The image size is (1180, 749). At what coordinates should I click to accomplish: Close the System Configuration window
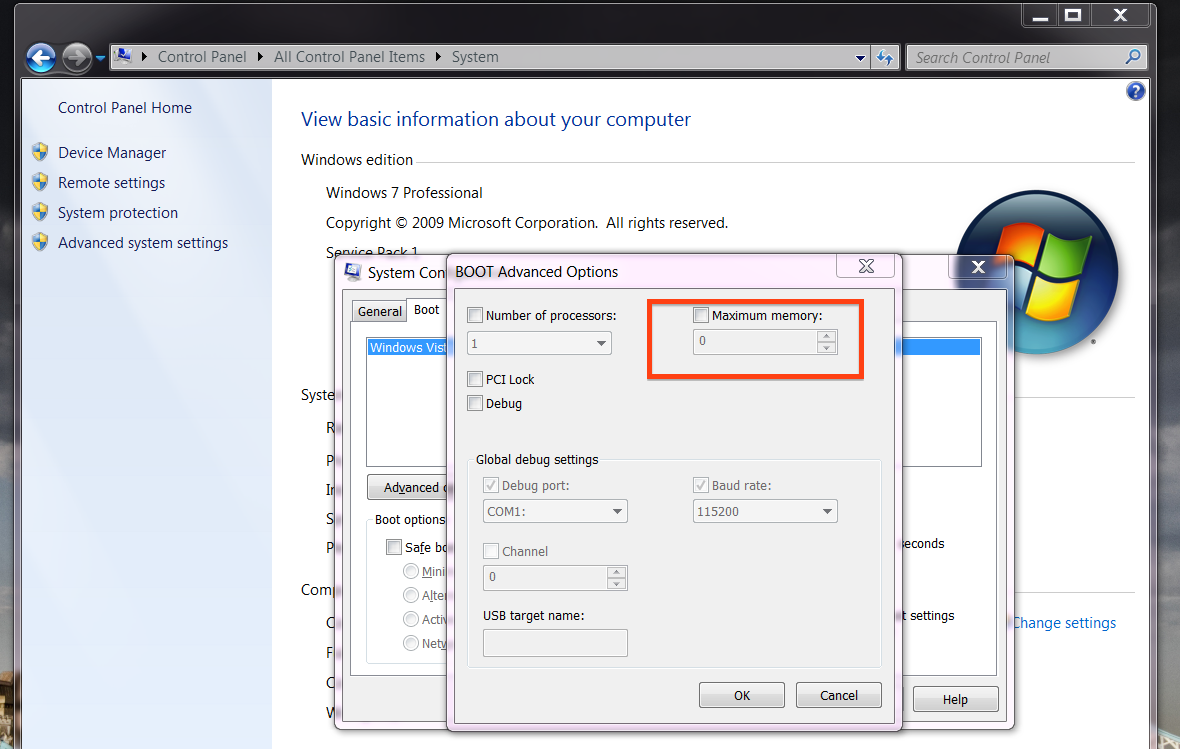pos(978,266)
